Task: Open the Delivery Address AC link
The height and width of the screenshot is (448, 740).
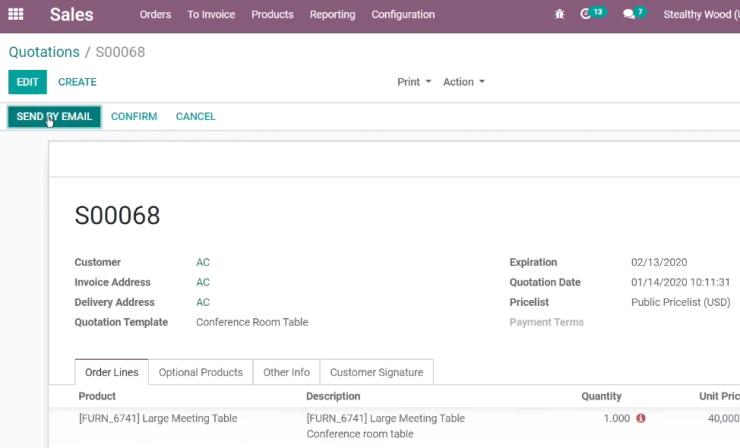Action: (x=203, y=302)
